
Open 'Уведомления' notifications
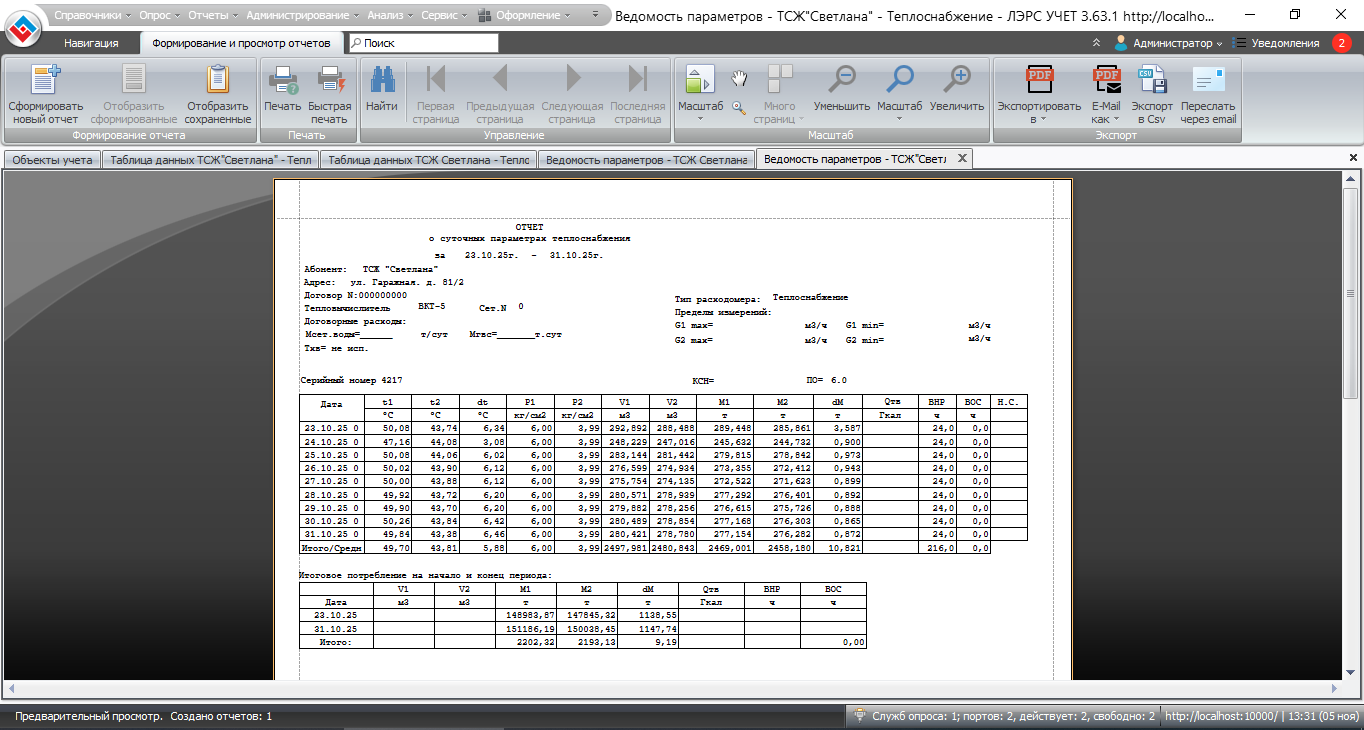[1286, 43]
